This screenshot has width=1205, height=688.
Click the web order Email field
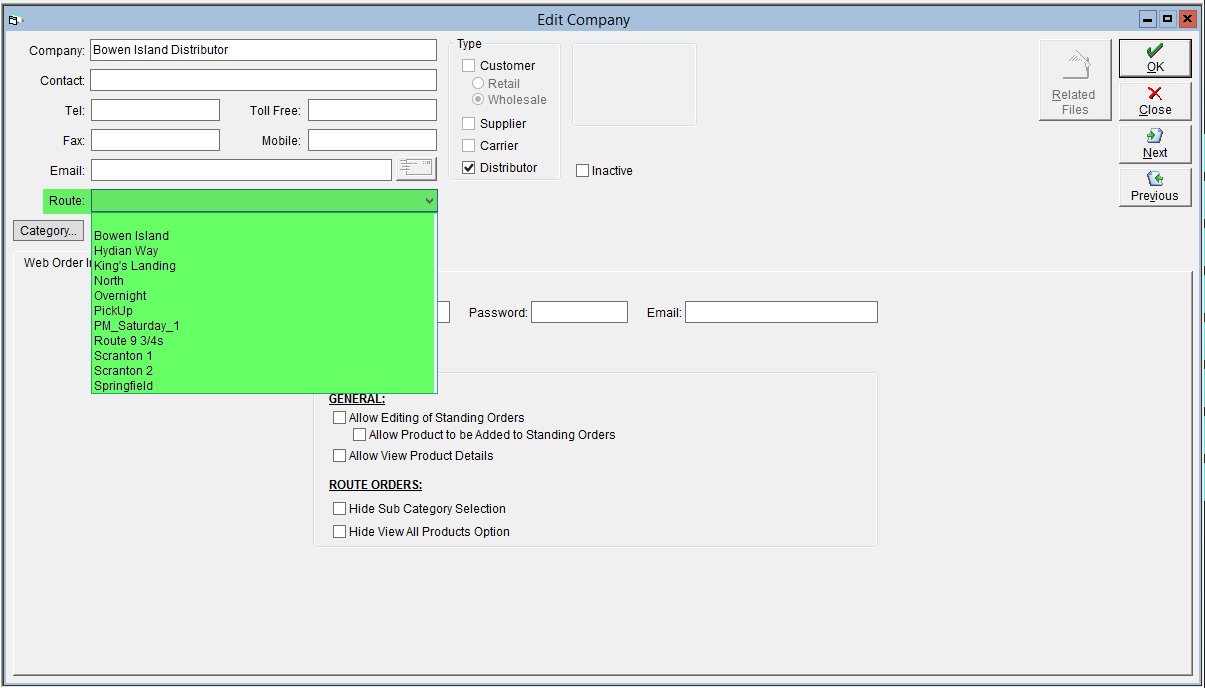point(781,312)
